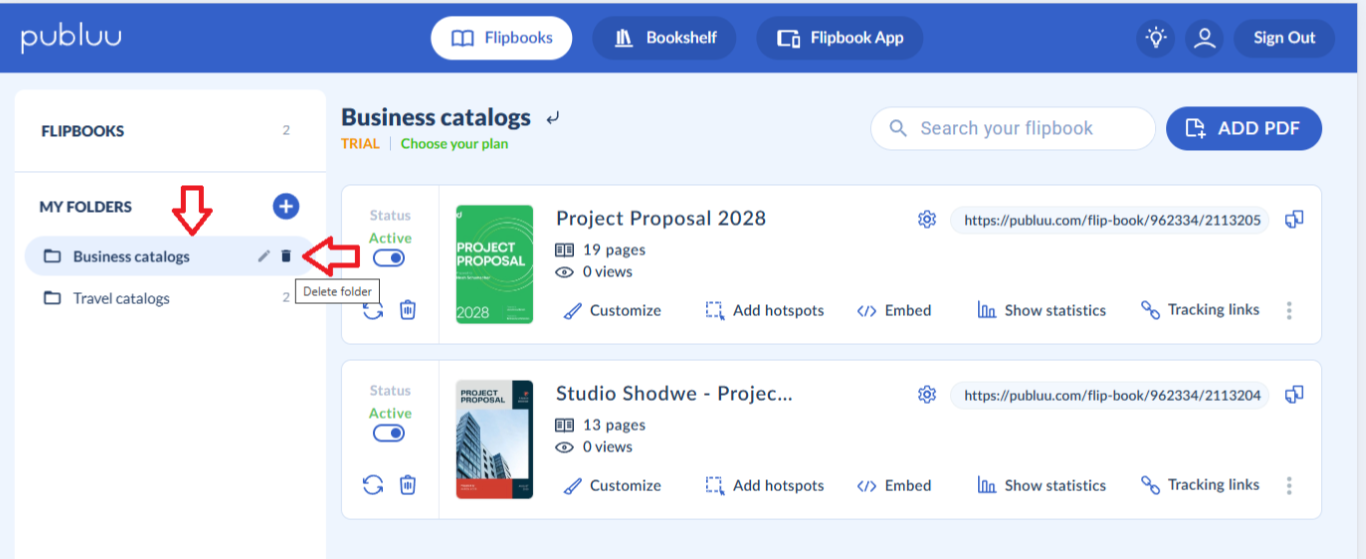
Task: Customize the Studio Shodwe flipbook
Action: pyautogui.click(x=612, y=485)
